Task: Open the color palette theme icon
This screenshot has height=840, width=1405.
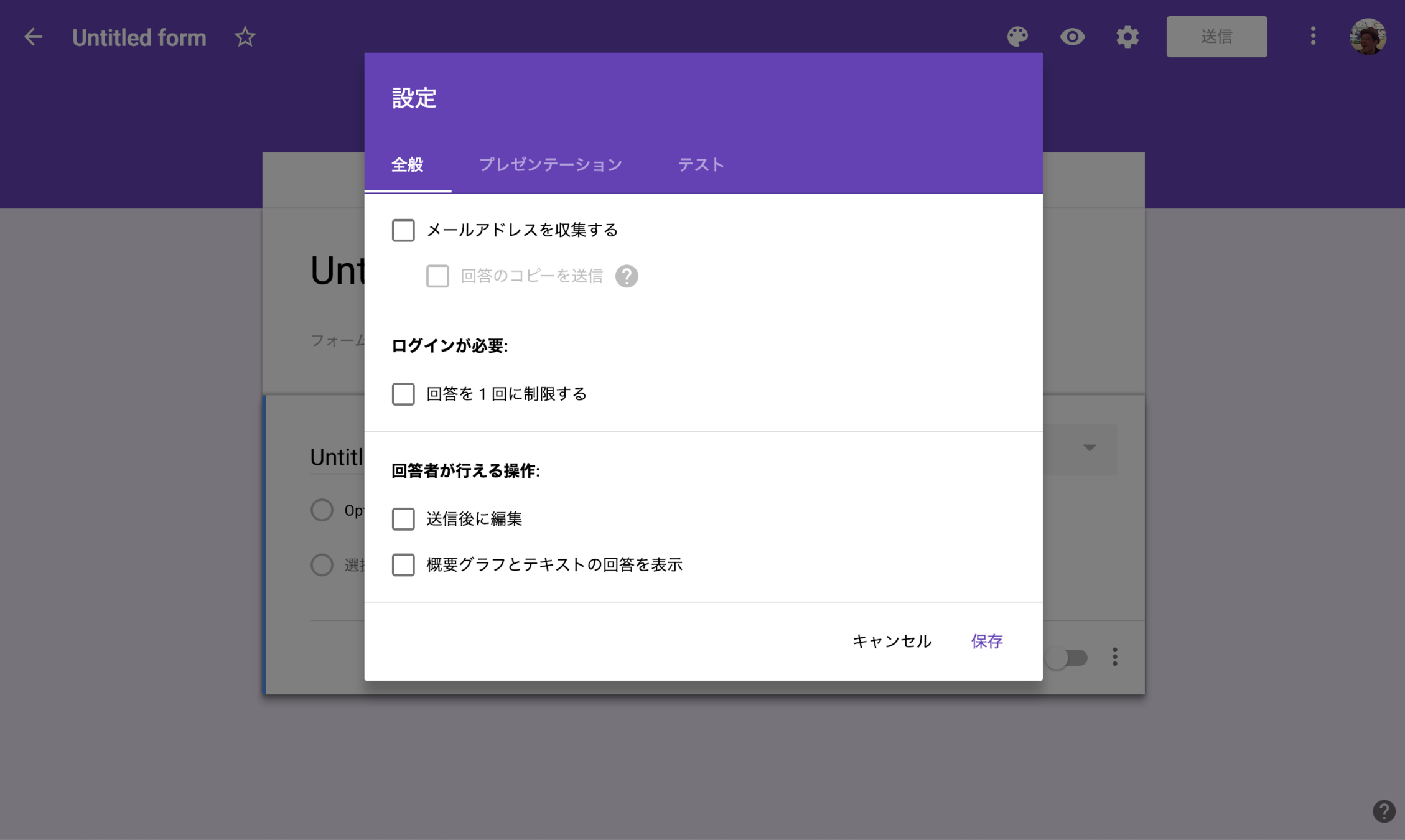Action: [1017, 37]
